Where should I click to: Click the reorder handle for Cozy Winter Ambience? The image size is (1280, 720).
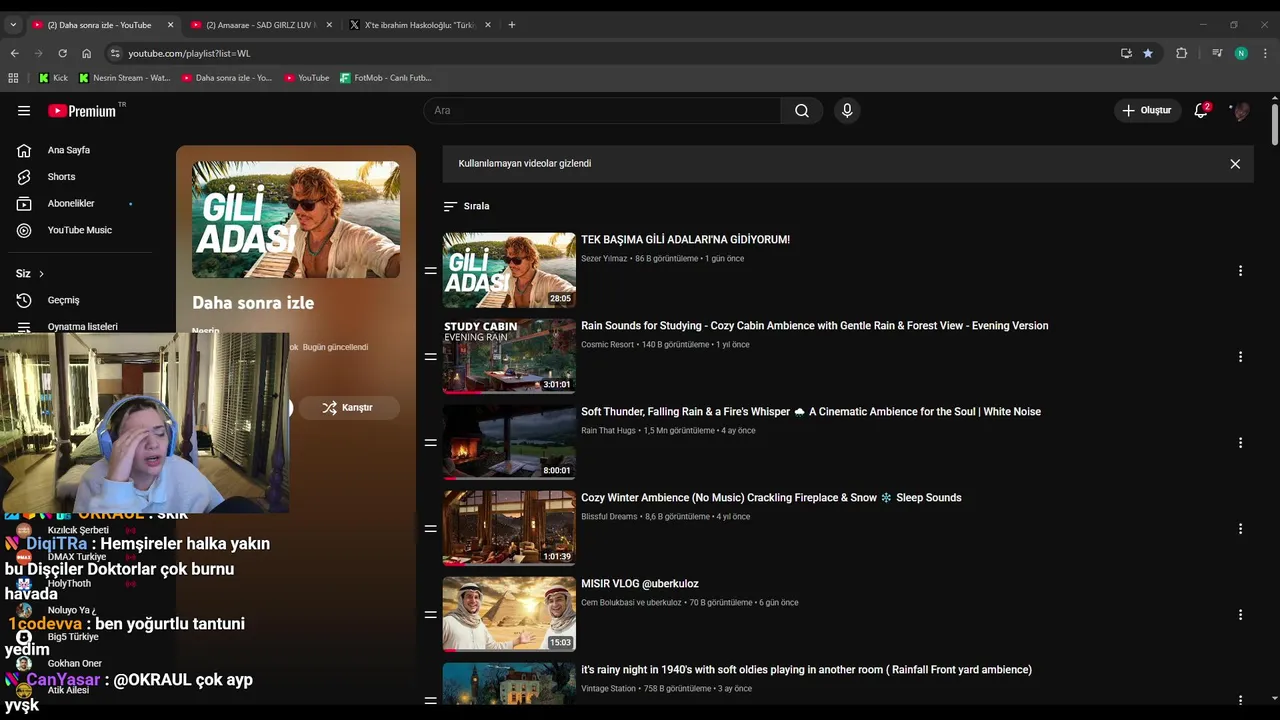(431, 529)
